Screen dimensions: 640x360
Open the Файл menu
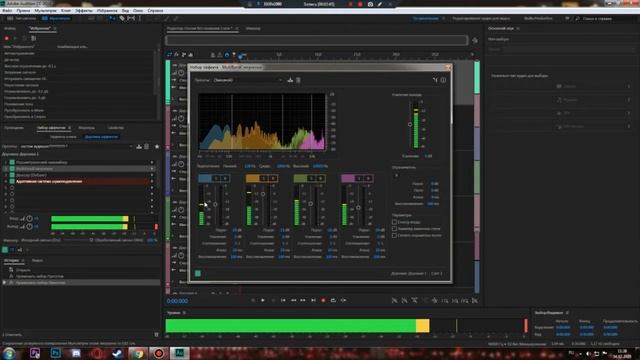(7, 11)
